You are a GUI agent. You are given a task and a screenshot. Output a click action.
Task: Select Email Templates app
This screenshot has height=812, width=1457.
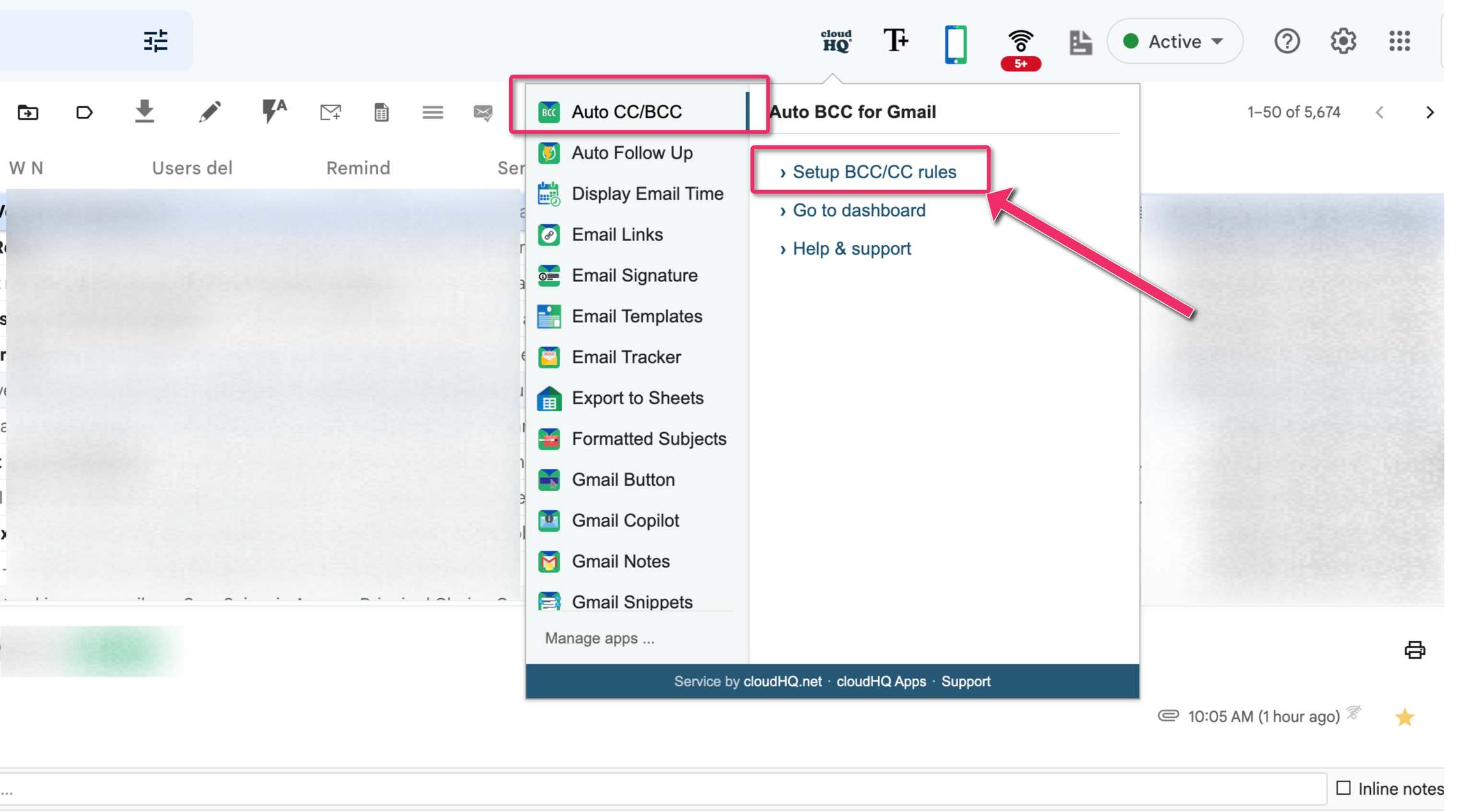[x=637, y=317]
